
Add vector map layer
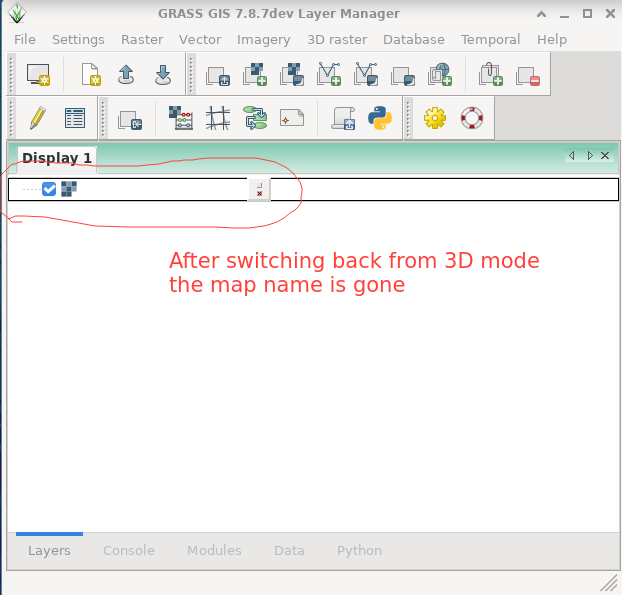click(x=329, y=75)
